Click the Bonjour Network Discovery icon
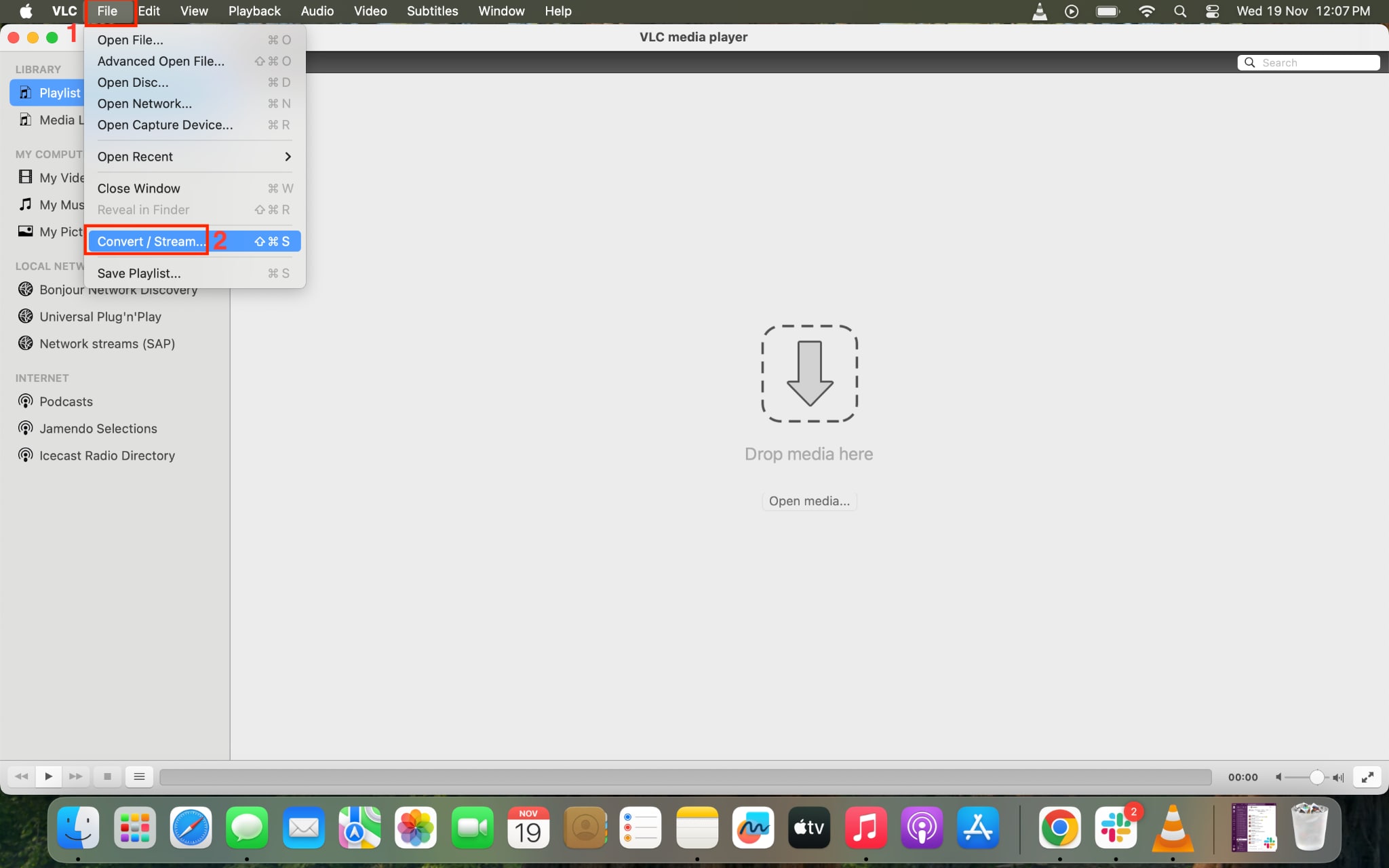Viewport: 1389px width, 868px height. click(x=25, y=289)
